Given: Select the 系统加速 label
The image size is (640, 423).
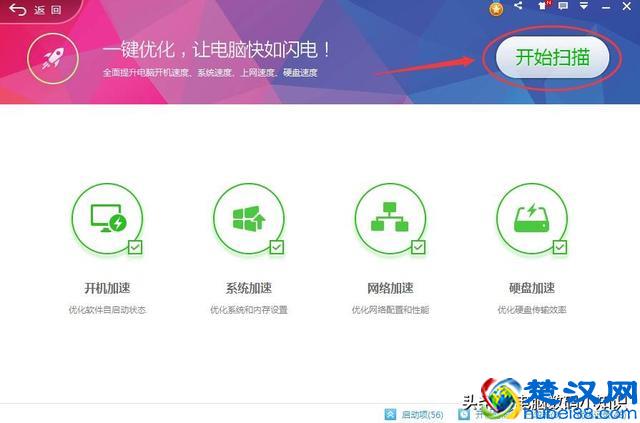Looking at the screenshot, I should (x=249, y=288).
